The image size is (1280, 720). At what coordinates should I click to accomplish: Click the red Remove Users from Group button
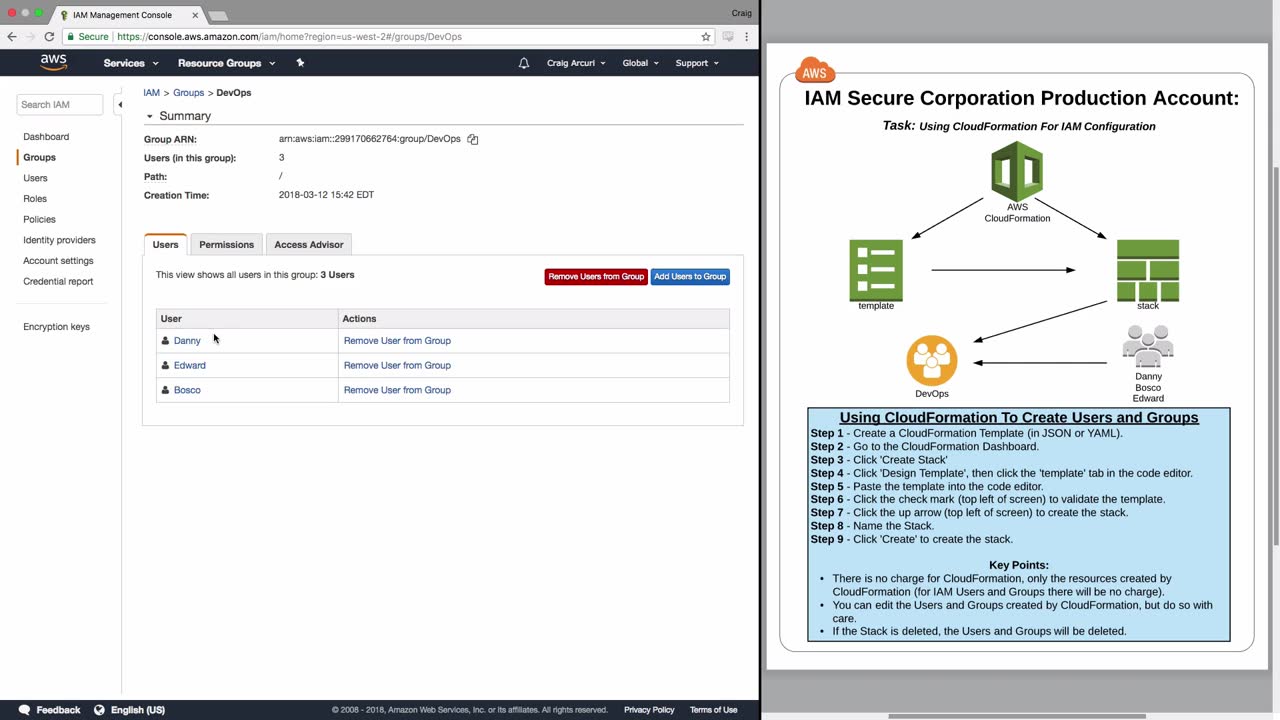(x=596, y=276)
